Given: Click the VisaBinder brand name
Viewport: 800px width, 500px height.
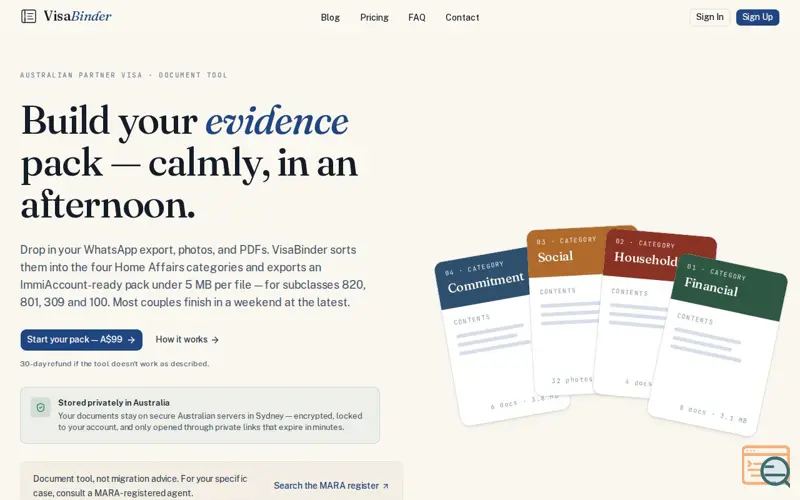Looking at the screenshot, I should [77, 16].
